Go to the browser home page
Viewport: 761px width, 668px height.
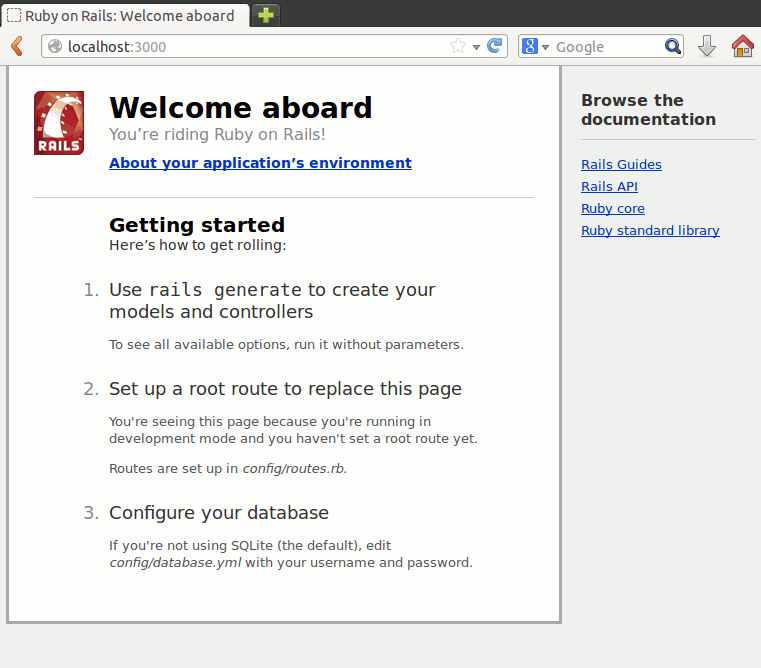742,46
